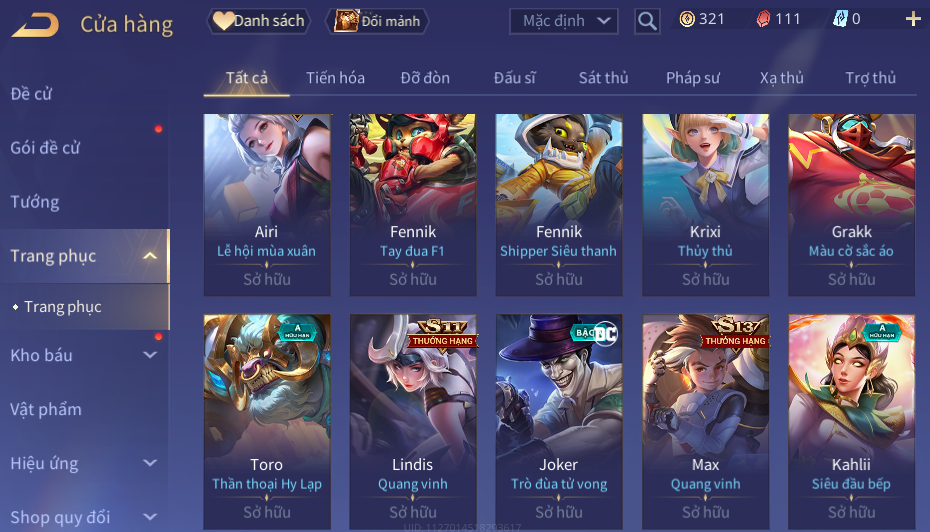Viewport: 930px width, 532px height.
Task: Switch to the Tiến hóa tab
Action: pos(335,78)
